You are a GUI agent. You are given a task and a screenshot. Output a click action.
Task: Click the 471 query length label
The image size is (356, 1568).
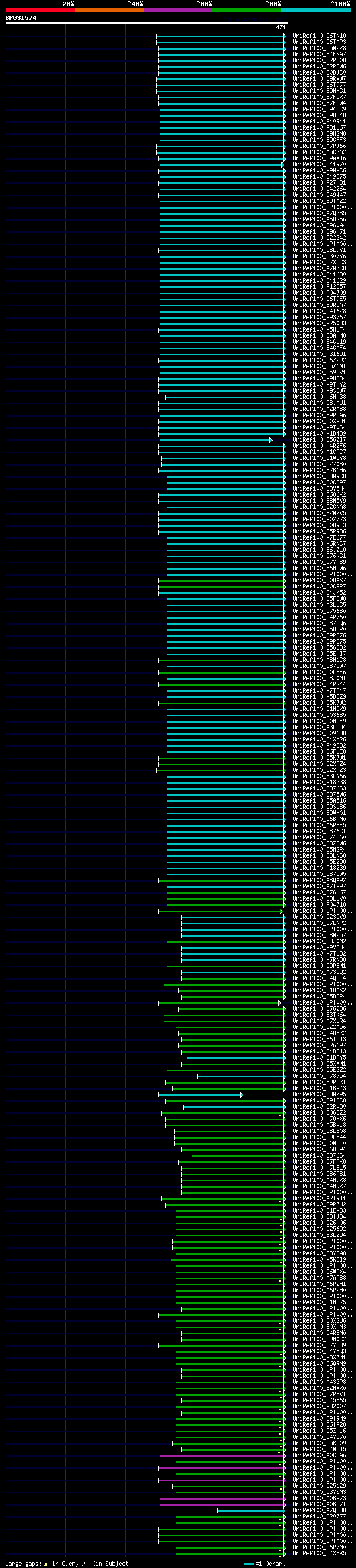coord(280,27)
